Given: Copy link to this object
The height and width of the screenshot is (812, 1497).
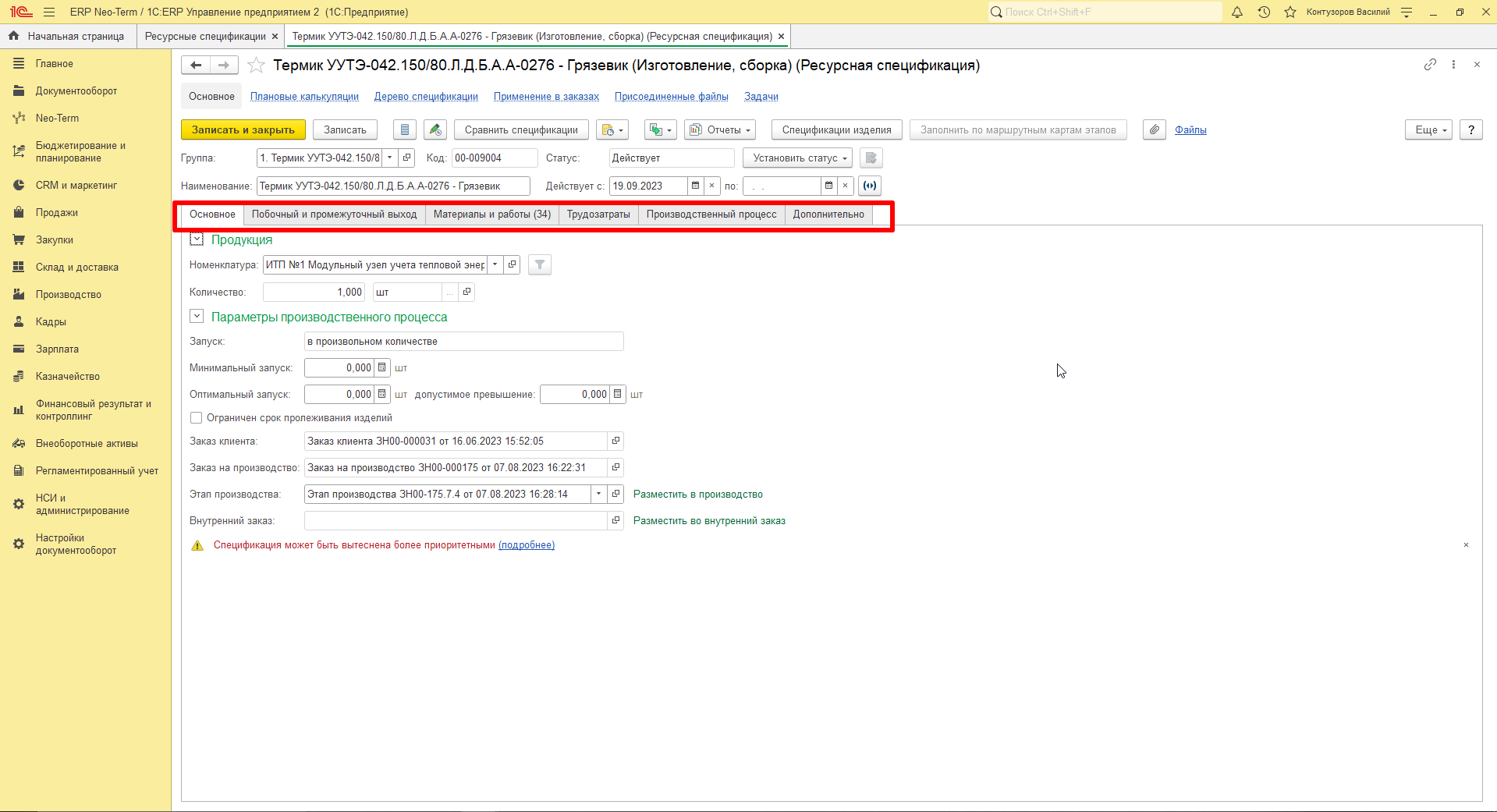Looking at the screenshot, I should tap(1430, 65).
